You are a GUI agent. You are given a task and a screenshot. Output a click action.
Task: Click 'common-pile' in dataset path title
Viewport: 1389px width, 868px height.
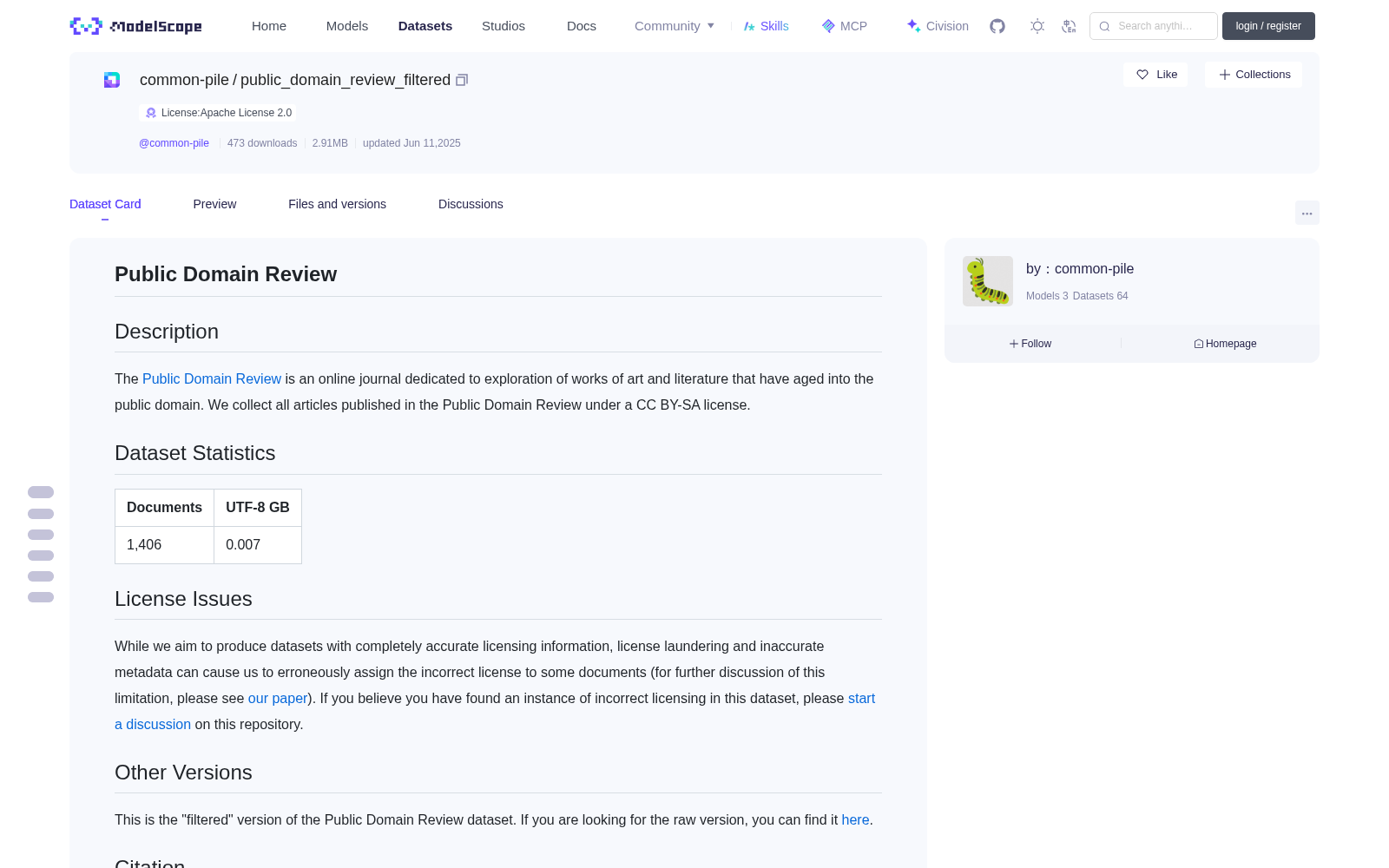pos(184,80)
